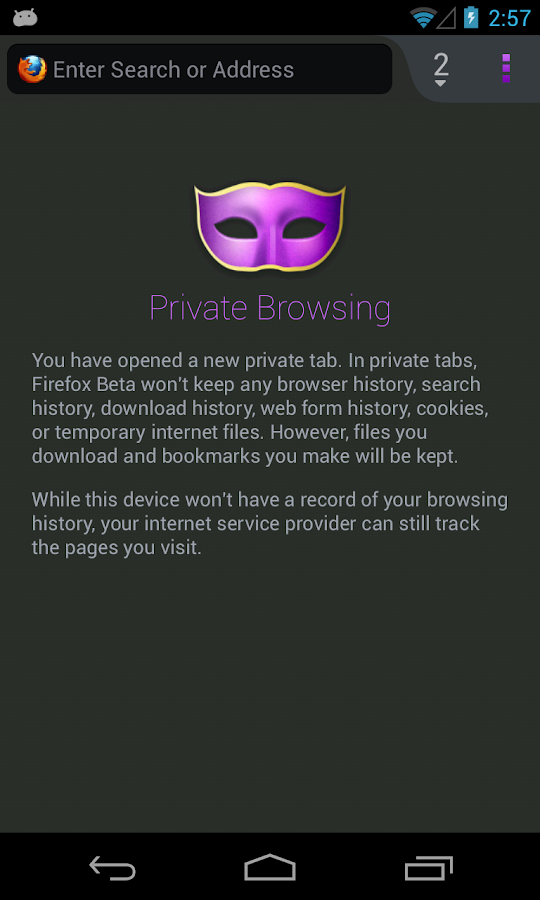Image resolution: width=540 pixels, height=900 pixels.
Task: Focus the Enter Search or Address field
Action: [x=200, y=69]
